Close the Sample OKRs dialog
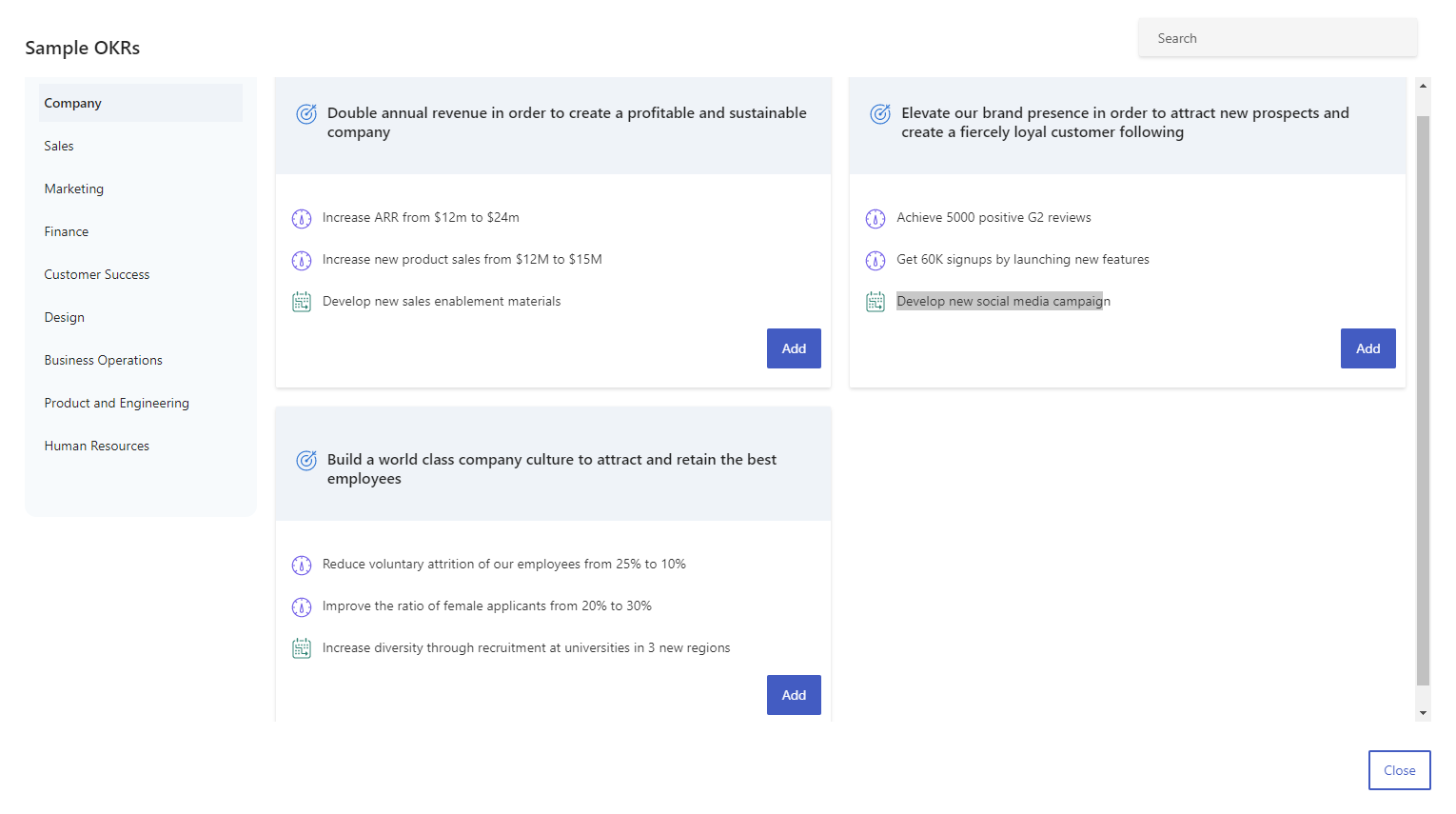Viewport: 1456px width, 814px height. 1399,770
